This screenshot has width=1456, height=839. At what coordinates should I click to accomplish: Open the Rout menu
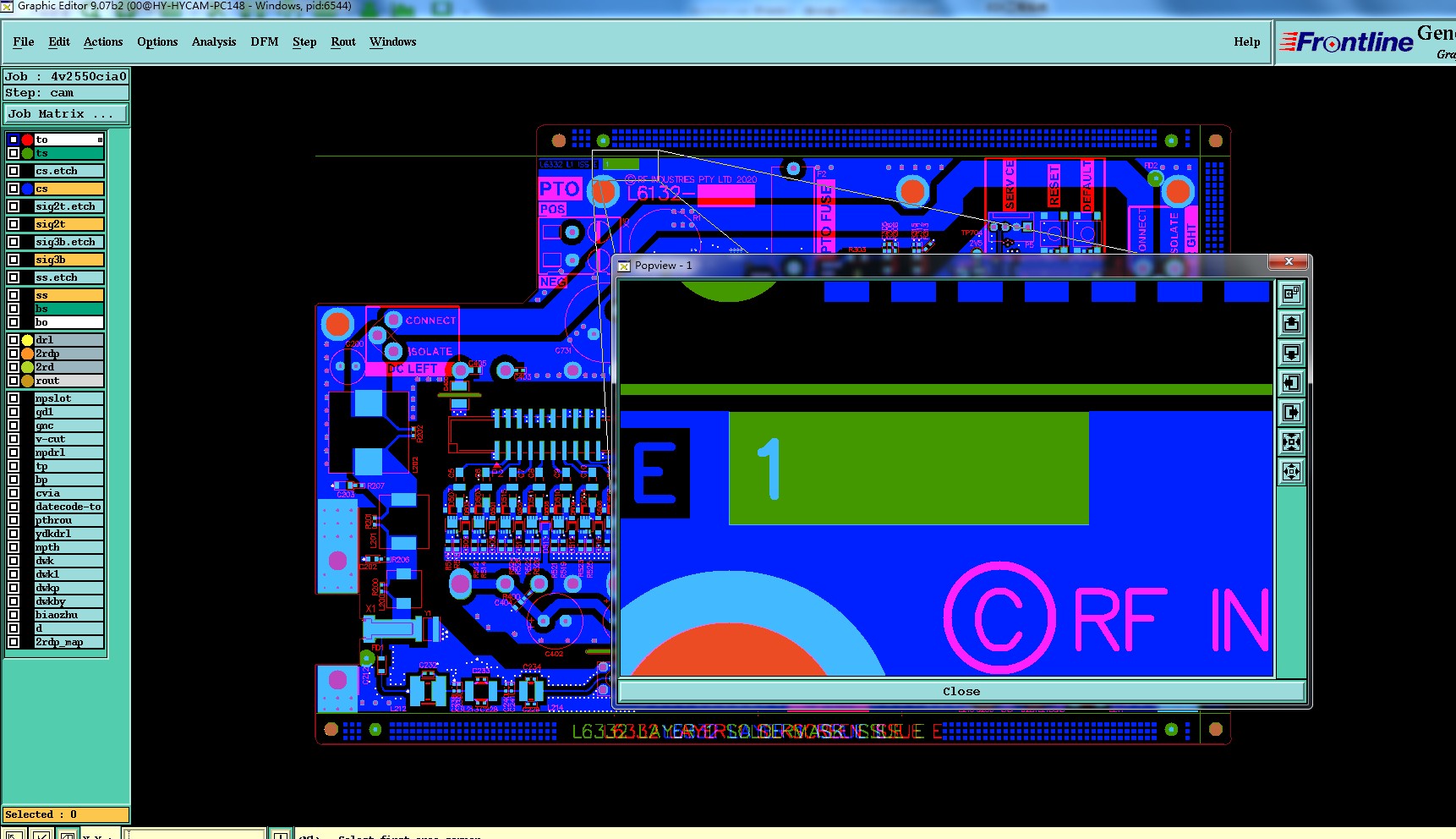pos(343,41)
